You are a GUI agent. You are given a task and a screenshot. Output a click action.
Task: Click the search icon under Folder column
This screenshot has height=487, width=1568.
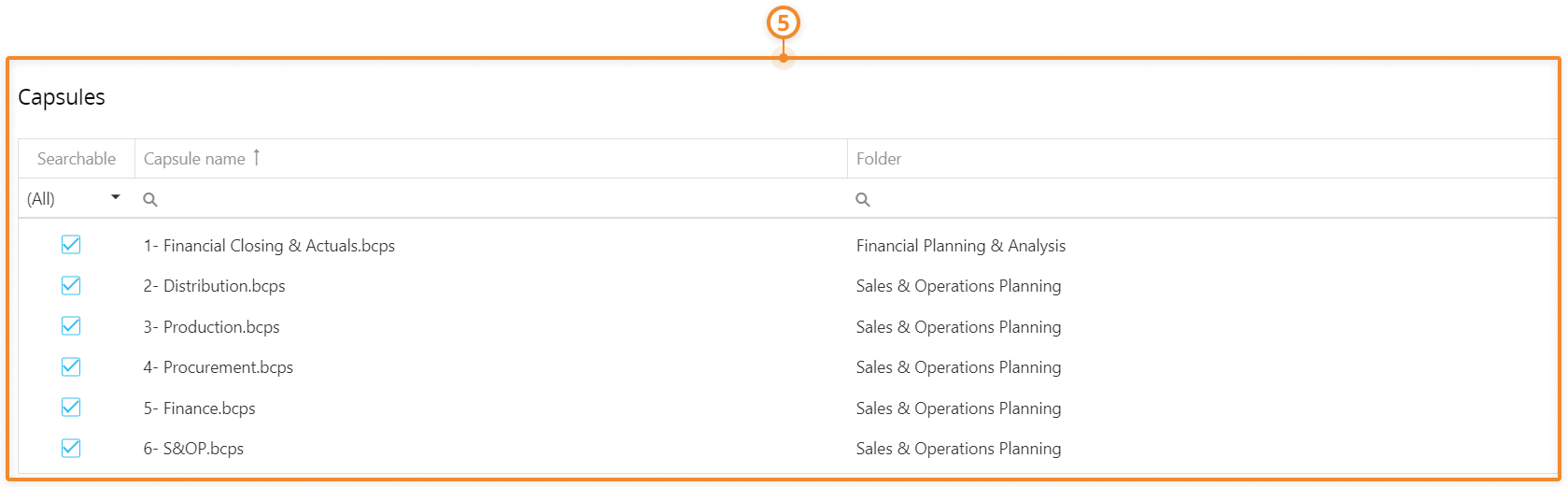(x=863, y=199)
